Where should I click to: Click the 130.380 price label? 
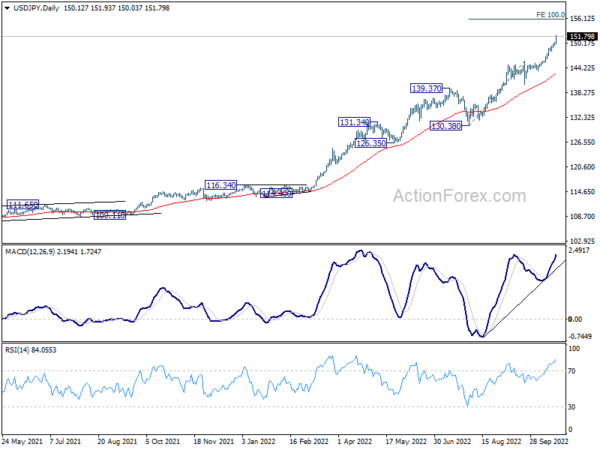point(446,126)
